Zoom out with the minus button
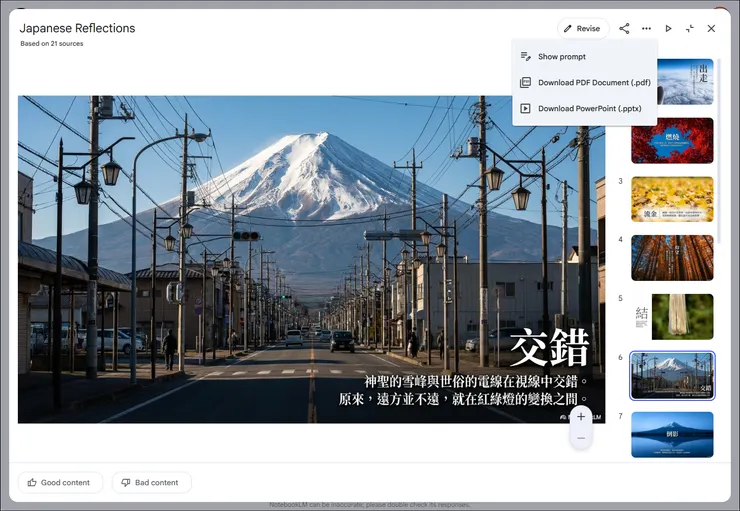 point(581,438)
